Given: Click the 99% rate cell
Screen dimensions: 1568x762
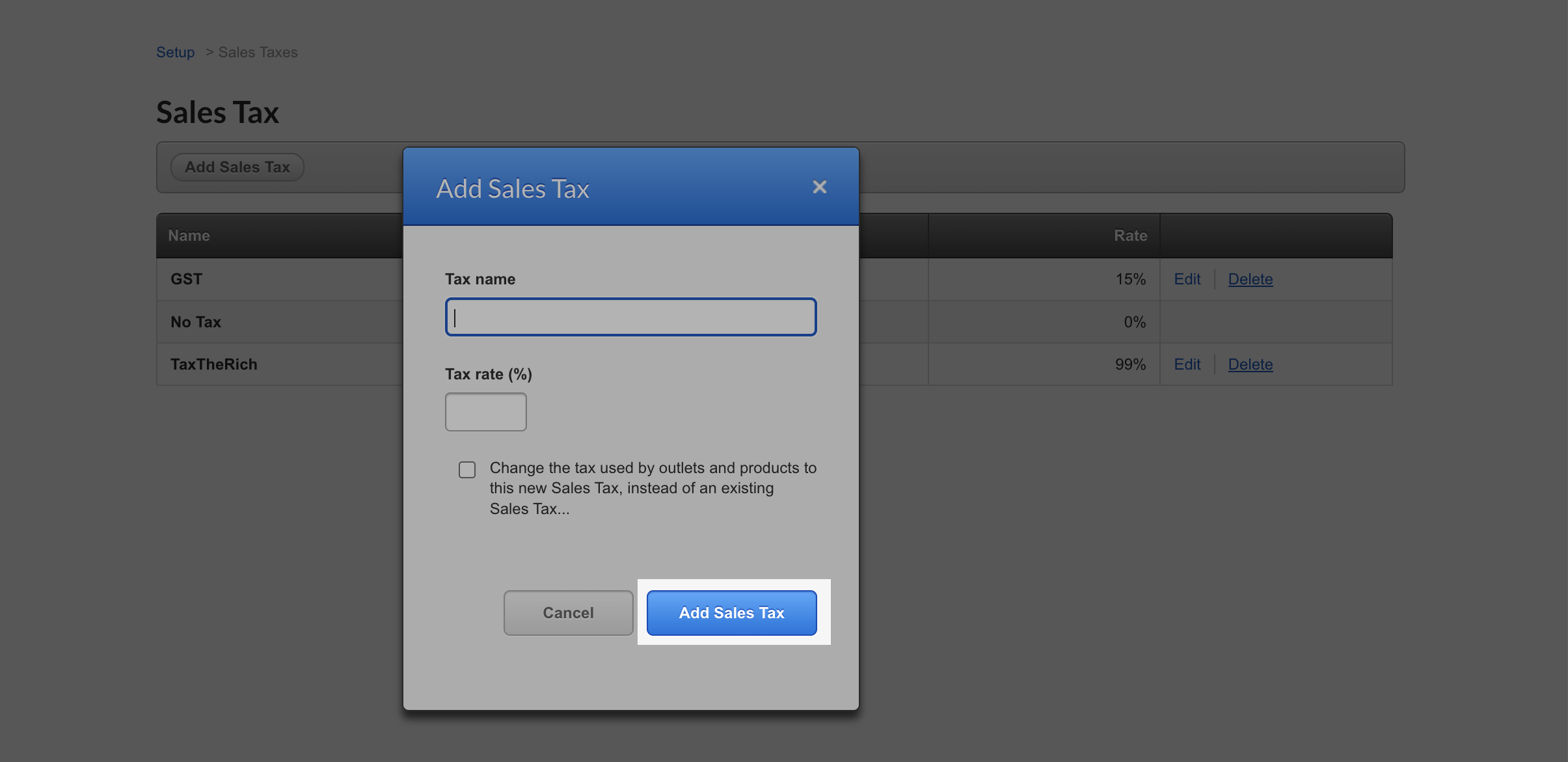Looking at the screenshot, I should [x=1129, y=364].
